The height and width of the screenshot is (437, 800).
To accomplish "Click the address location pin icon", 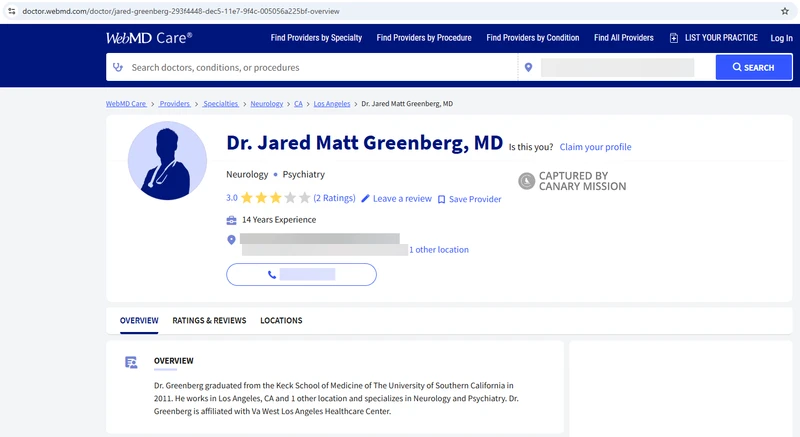I will (x=231, y=240).
